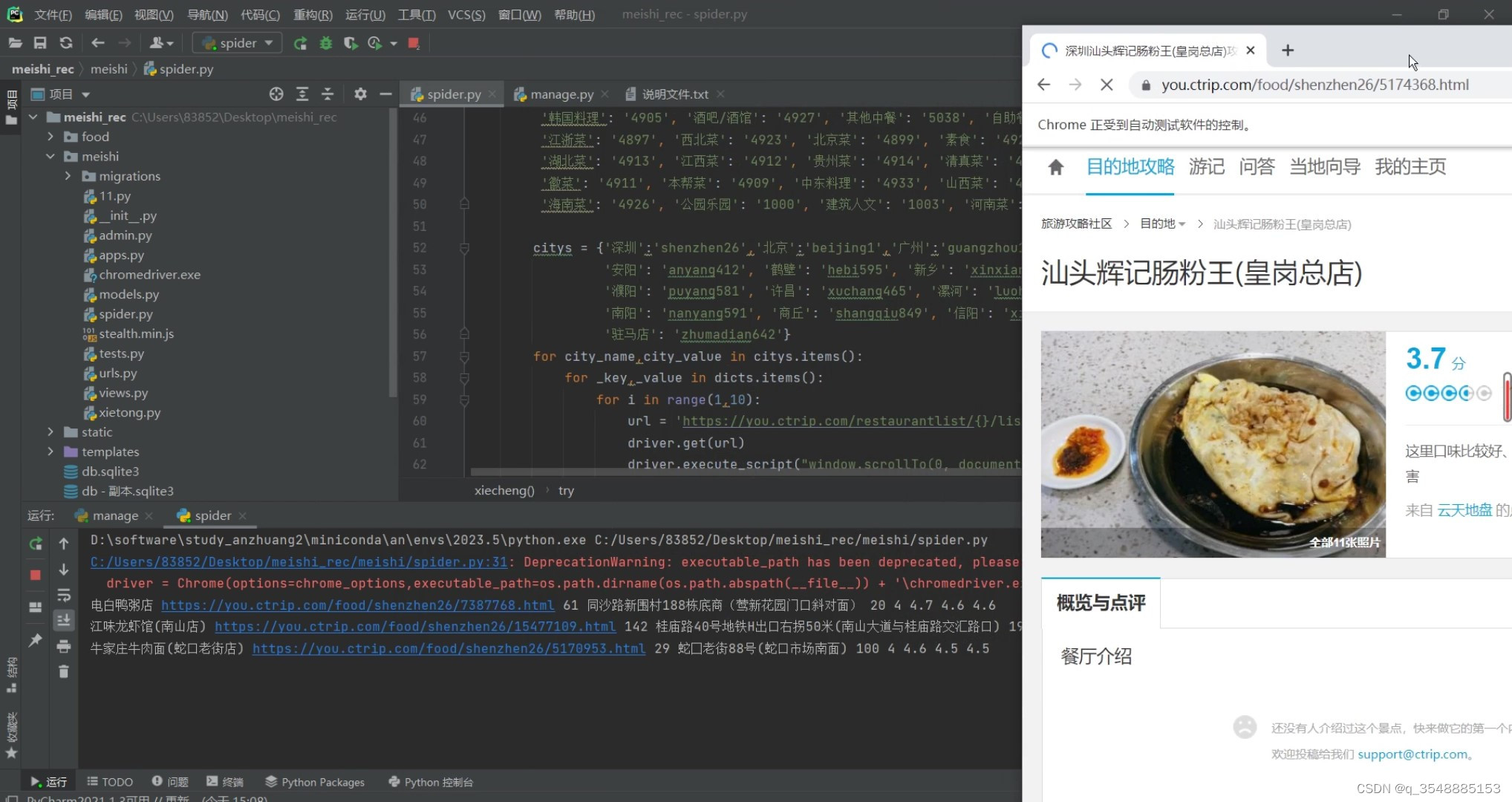Click the back navigation arrow in browser
This screenshot has height=802, width=1512.
click(1044, 84)
